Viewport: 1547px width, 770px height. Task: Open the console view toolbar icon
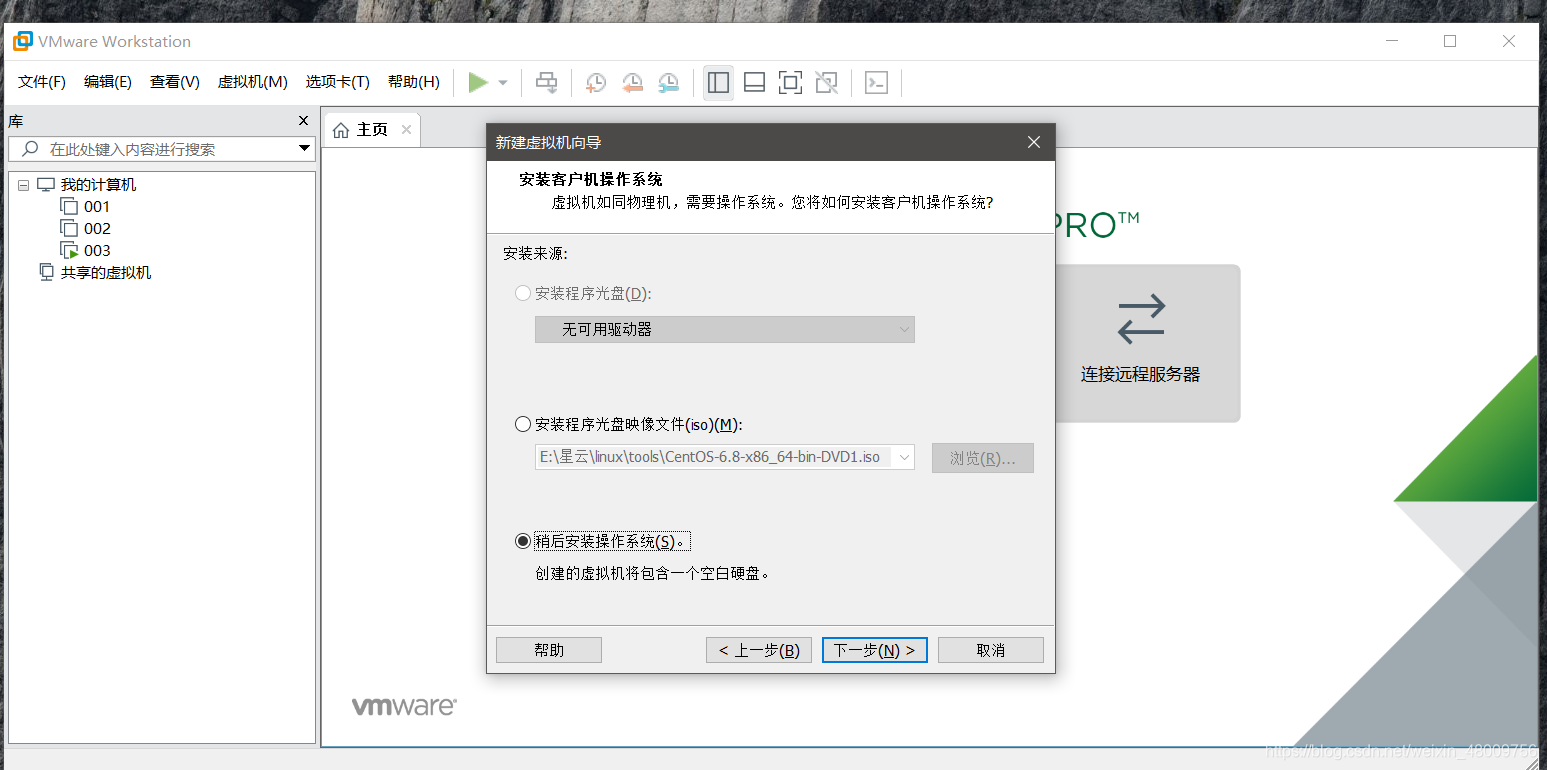pyautogui.click(x=876, y=82)
